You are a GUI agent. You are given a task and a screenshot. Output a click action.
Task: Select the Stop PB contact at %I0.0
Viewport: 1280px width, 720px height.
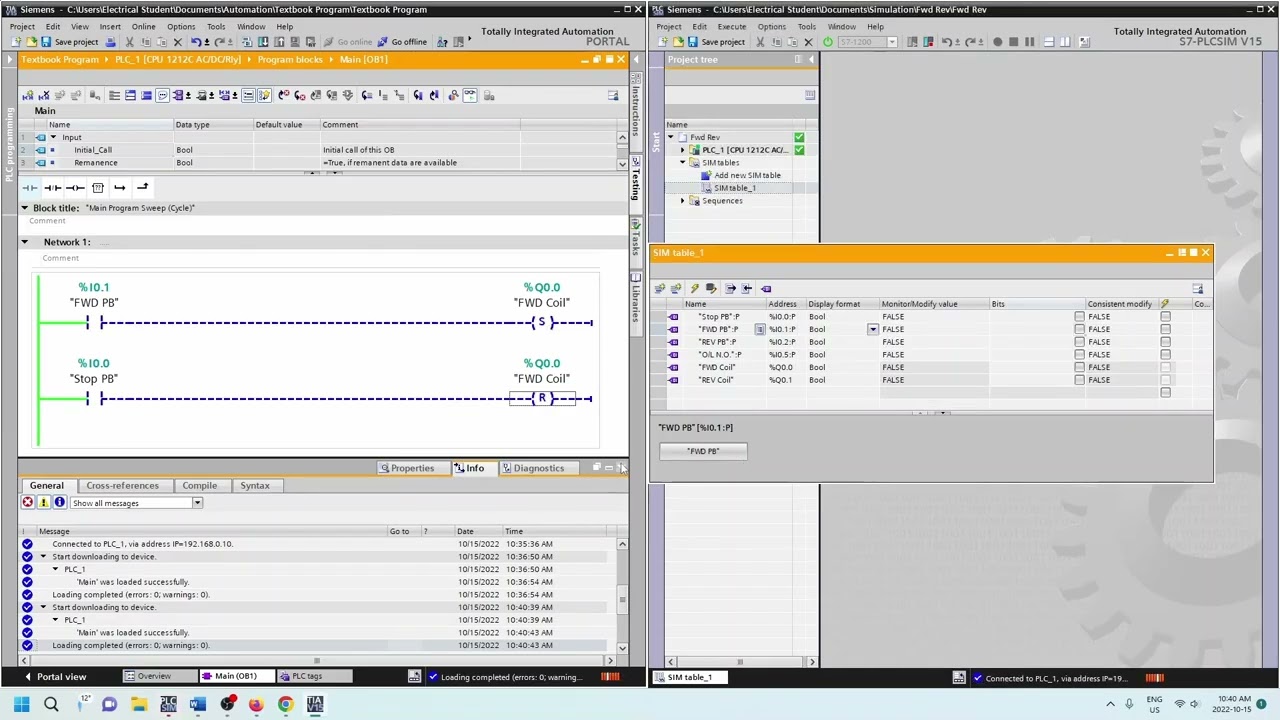pyautogui.click(x=94, y=398)
